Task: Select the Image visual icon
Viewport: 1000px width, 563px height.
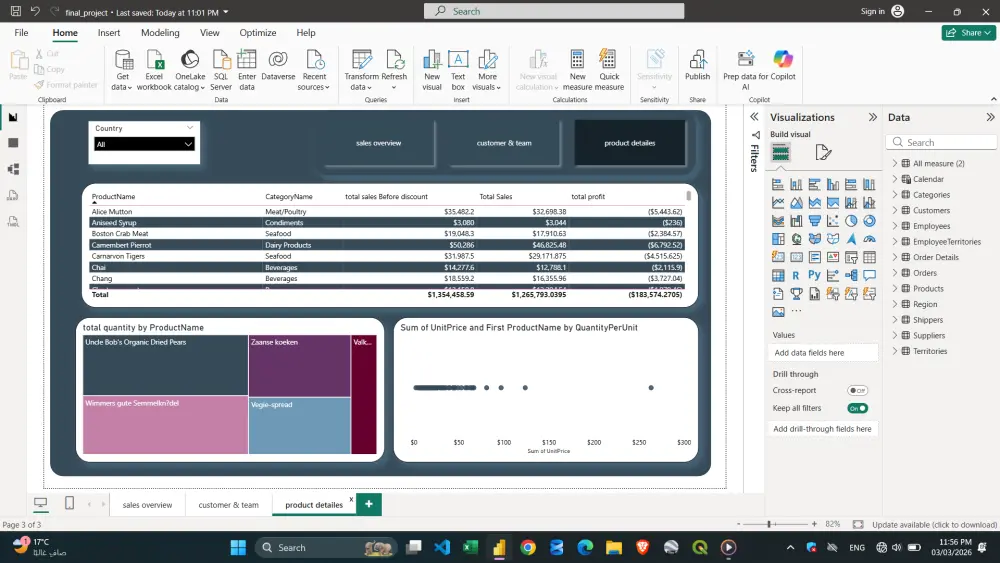Action: coord(778,312)
